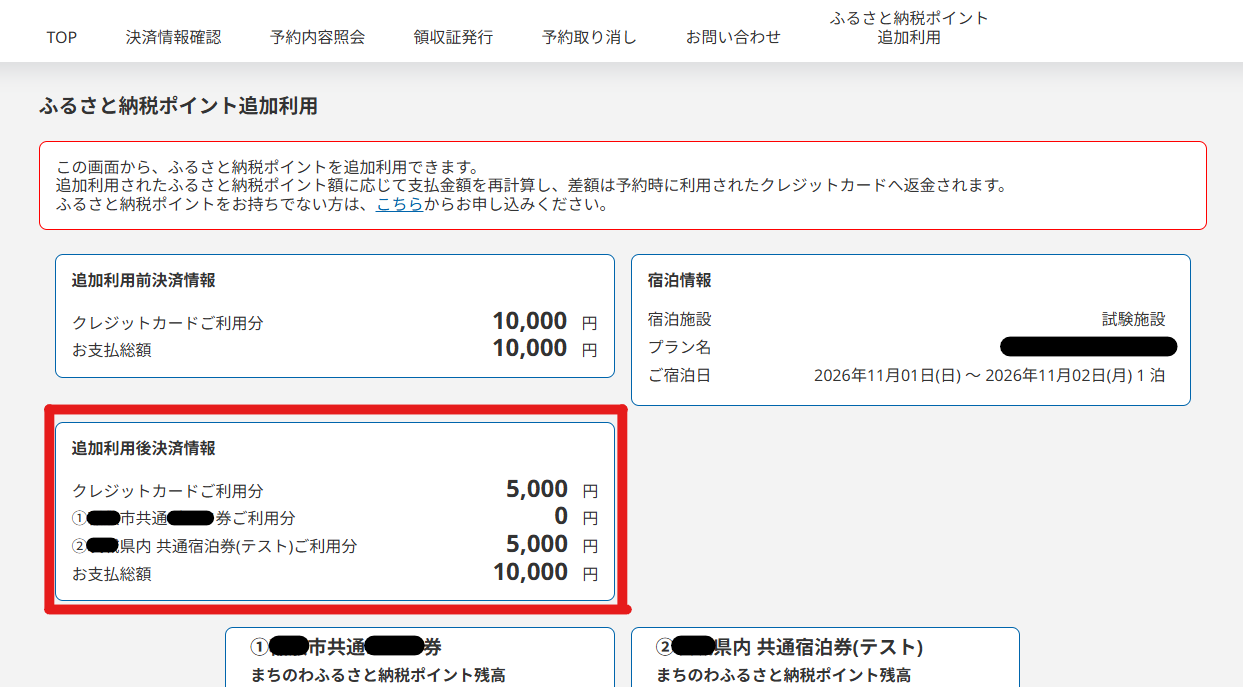Click the notice line この画面から、ふるさと納税ポイントを追加利用できます。

tap(268, 167)
